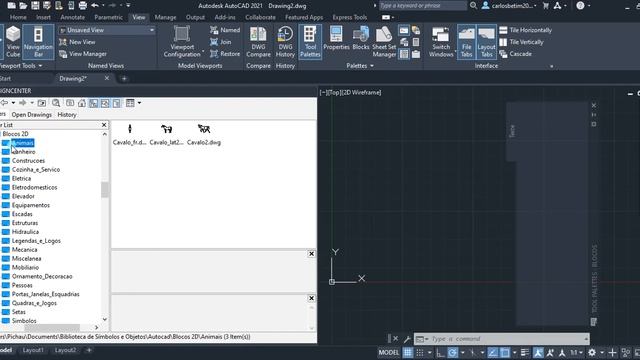Click the MODEL status bar button
Screen dimensions: 640x360
[x=388, y=353]
